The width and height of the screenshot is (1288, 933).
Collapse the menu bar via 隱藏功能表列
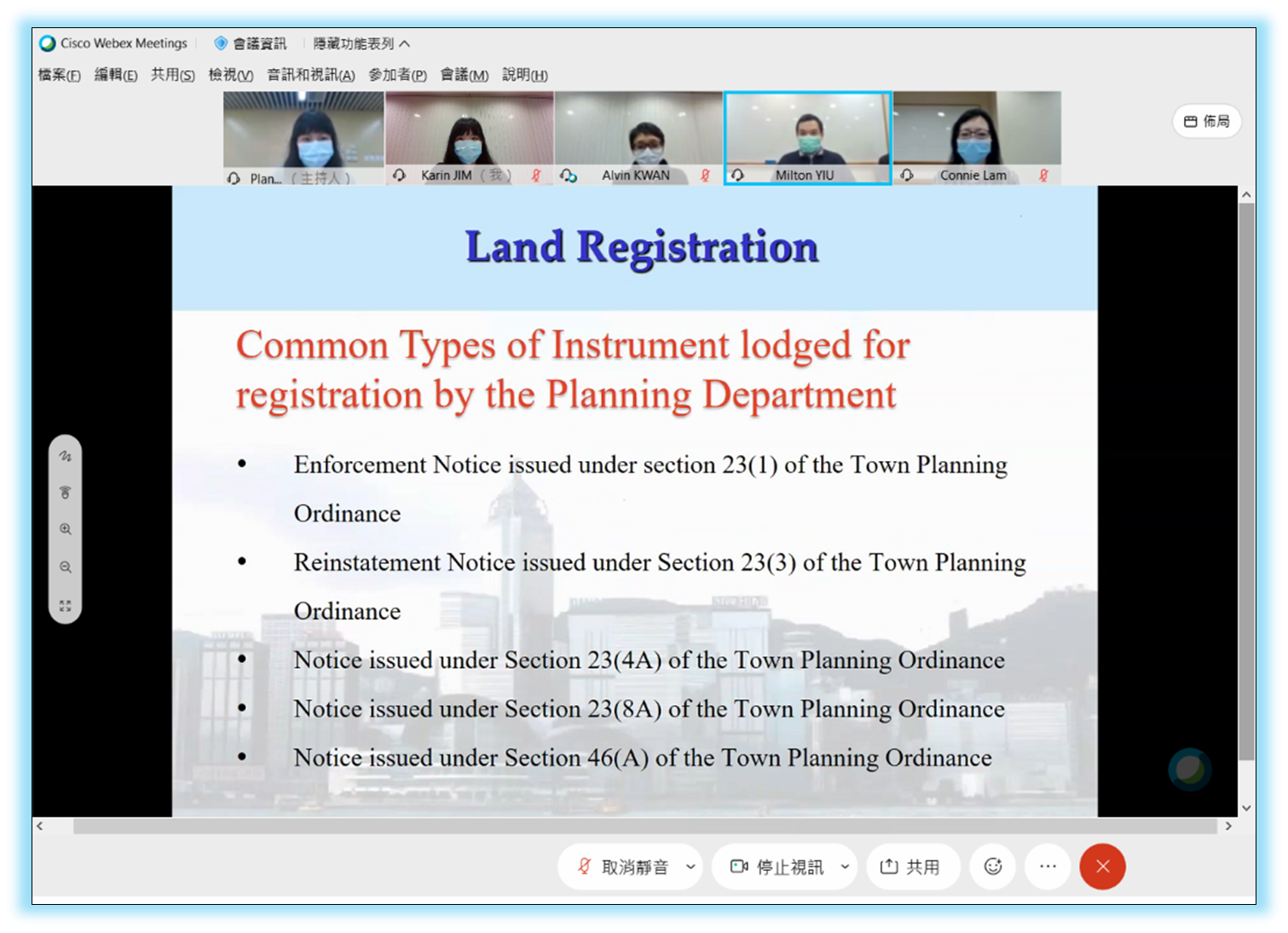tap(360, 43)
